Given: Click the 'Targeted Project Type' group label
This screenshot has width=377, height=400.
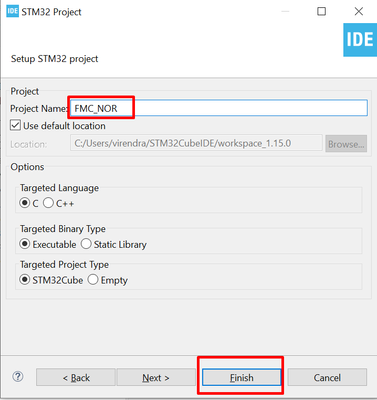Looking at the screenshot, I should [x=64, y=264].
